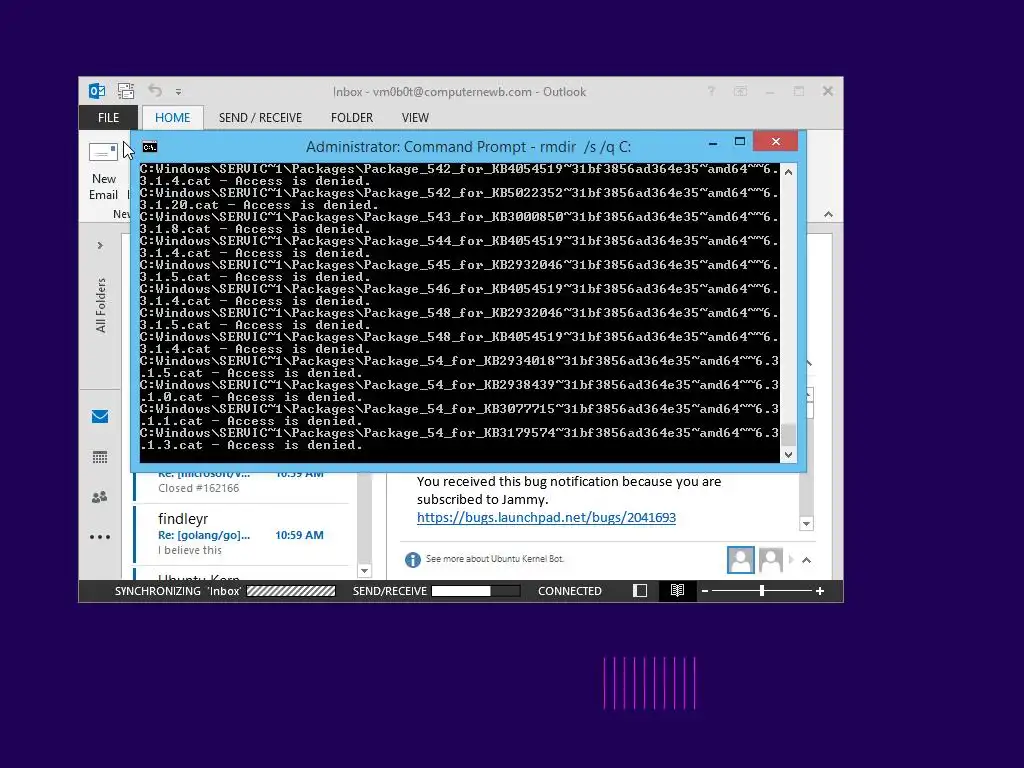Open the findleyr golang email
Viewport: 1024px width, 768px height.
click(x=242, y=534)
